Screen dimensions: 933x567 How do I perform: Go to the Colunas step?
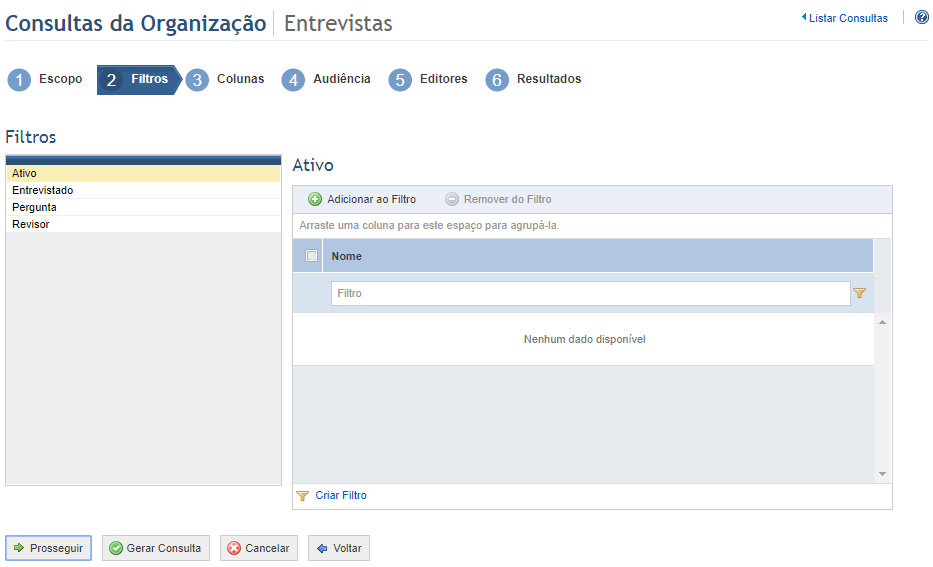[x=240, y=79]
